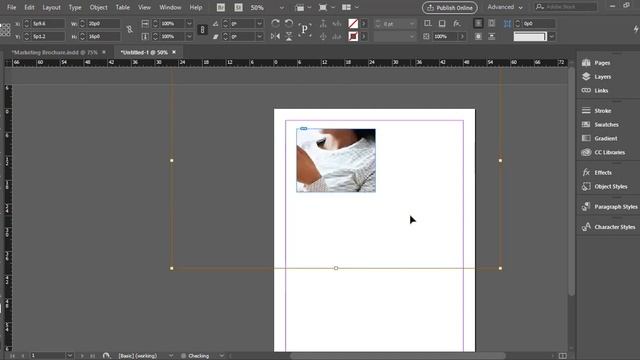Switch to Marketing Brochure.indd tab
640x360 pixels.
(54, 52)
